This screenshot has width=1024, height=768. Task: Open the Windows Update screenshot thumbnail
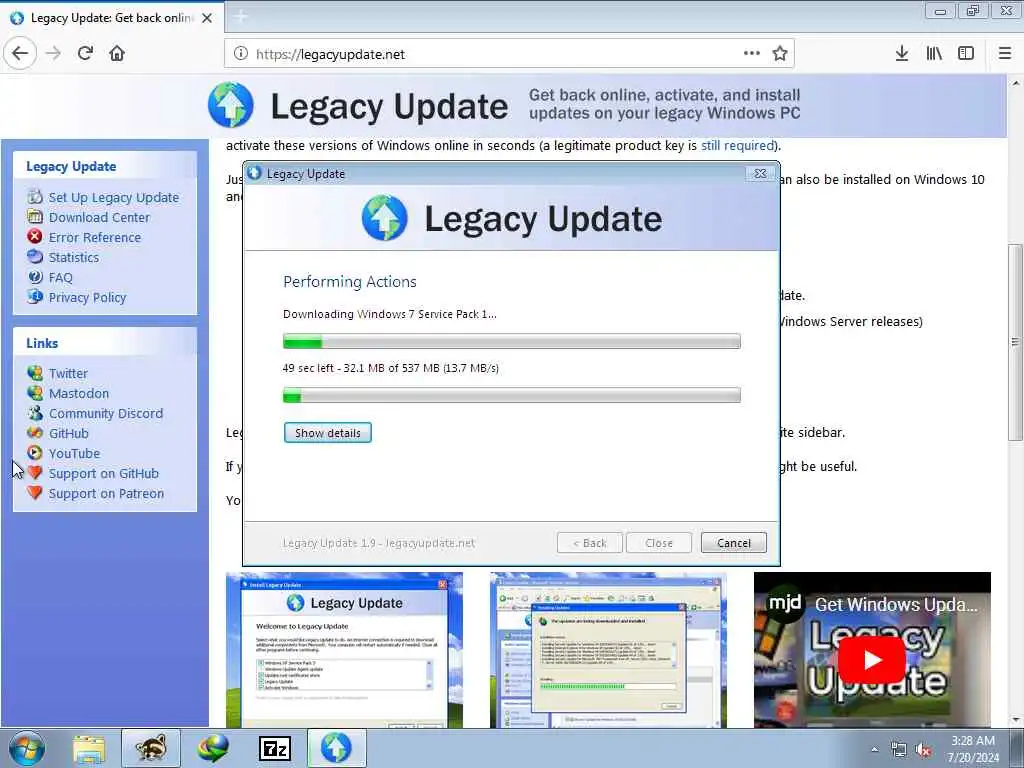[608, 650]
